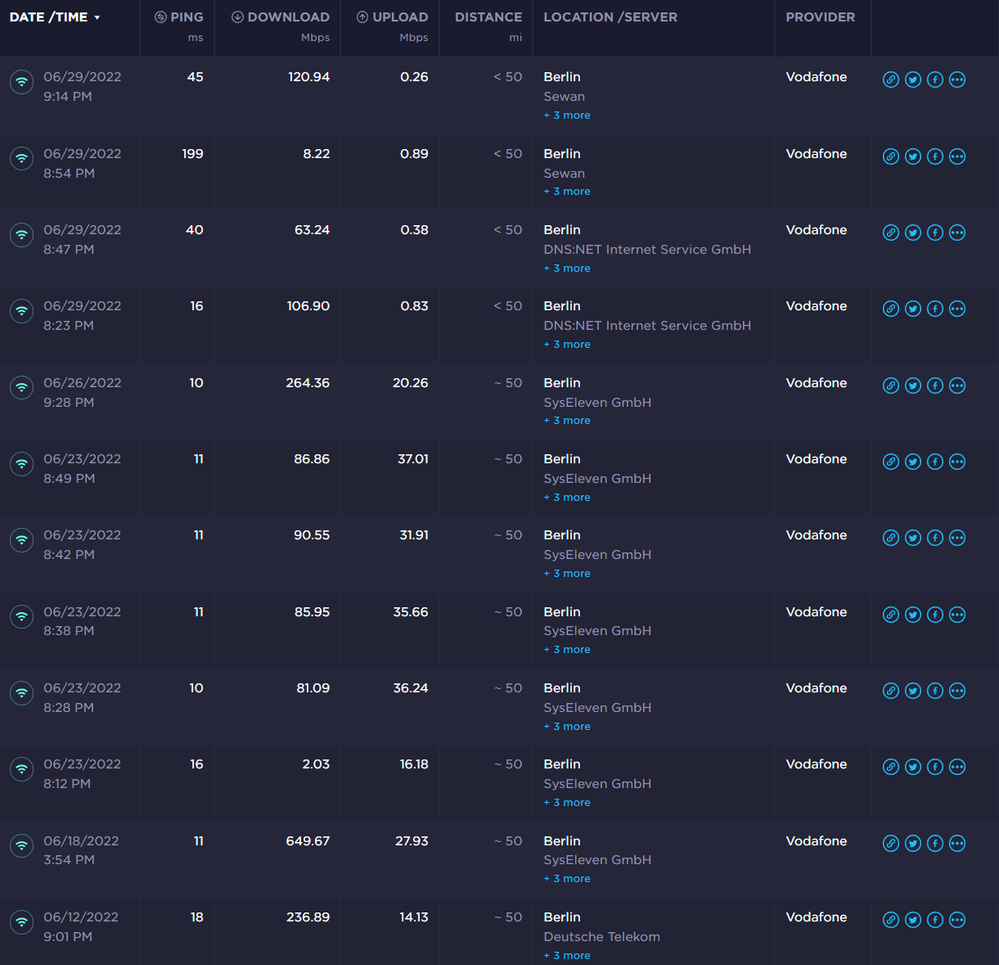Sort by Upload column header

(x=392, y=17)
